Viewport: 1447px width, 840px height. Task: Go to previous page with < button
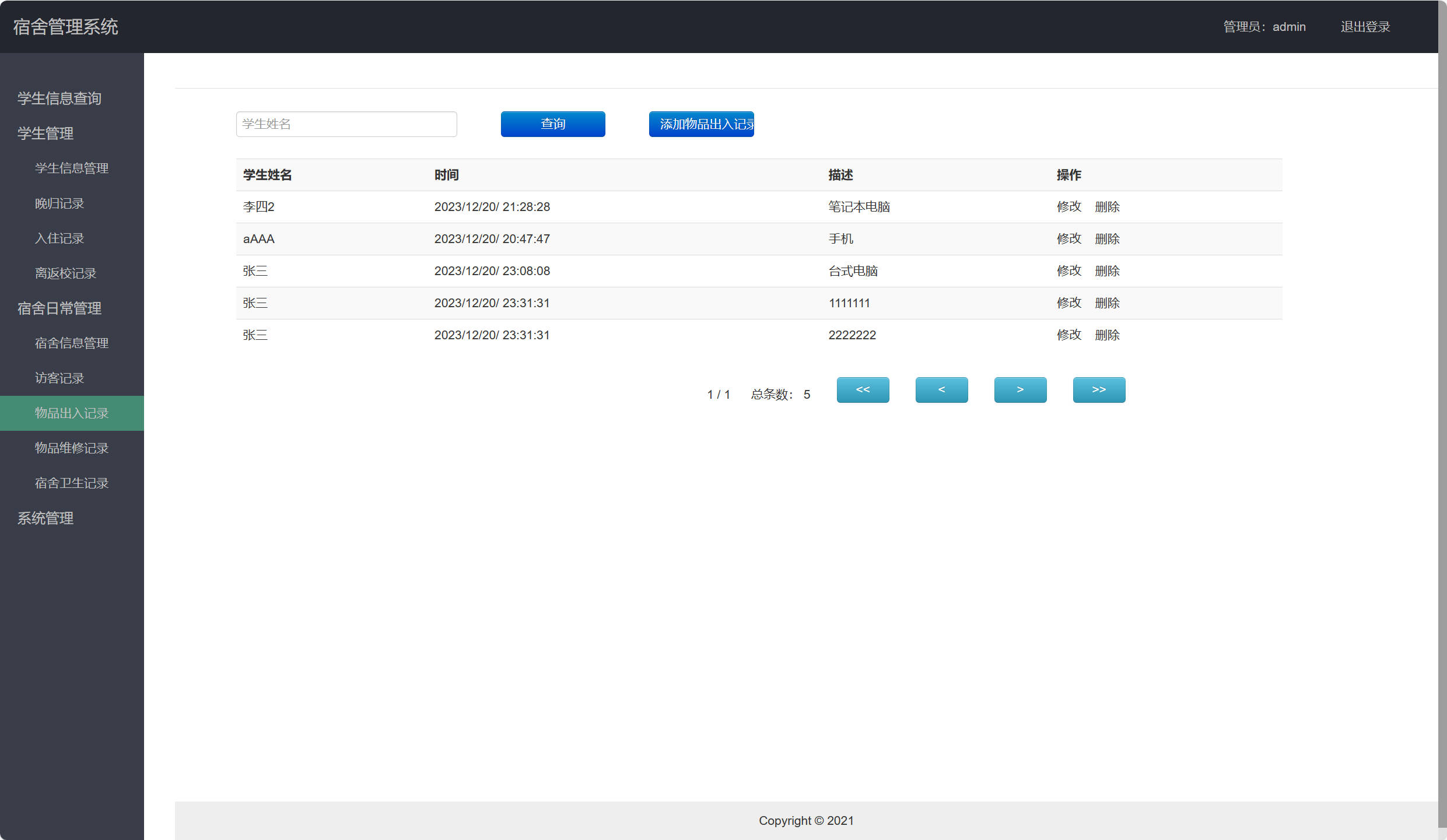click(x=941, y=389)
